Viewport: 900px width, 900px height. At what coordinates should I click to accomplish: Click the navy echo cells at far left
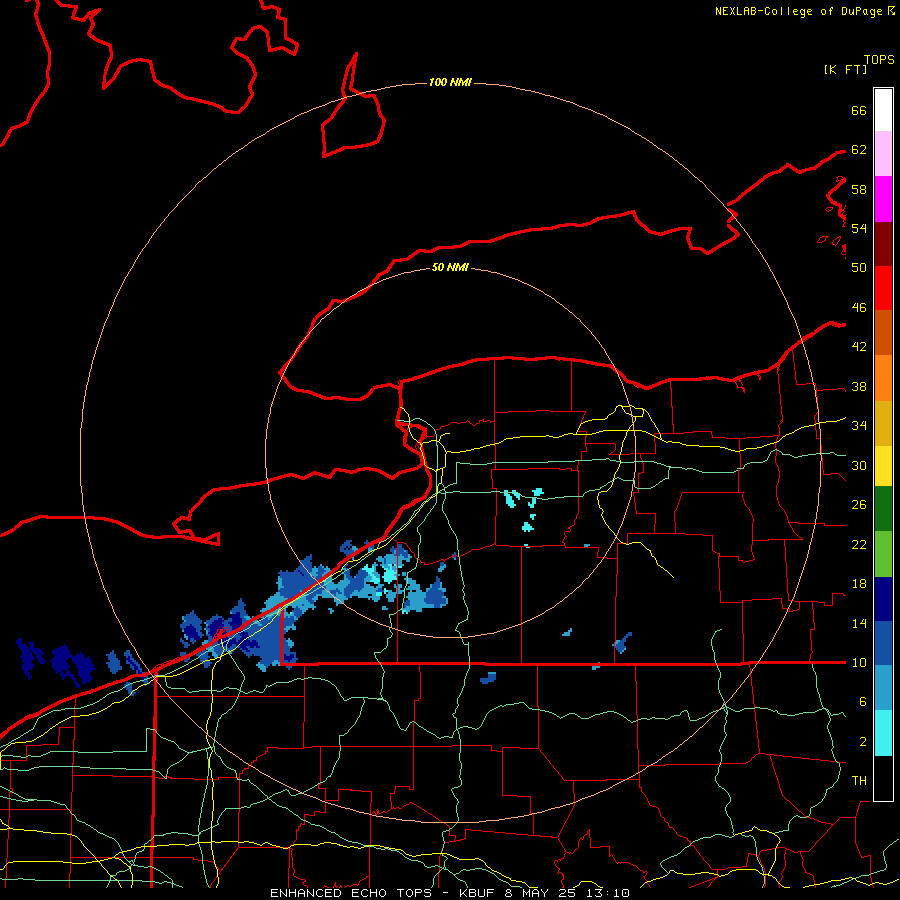click(56, 662)
